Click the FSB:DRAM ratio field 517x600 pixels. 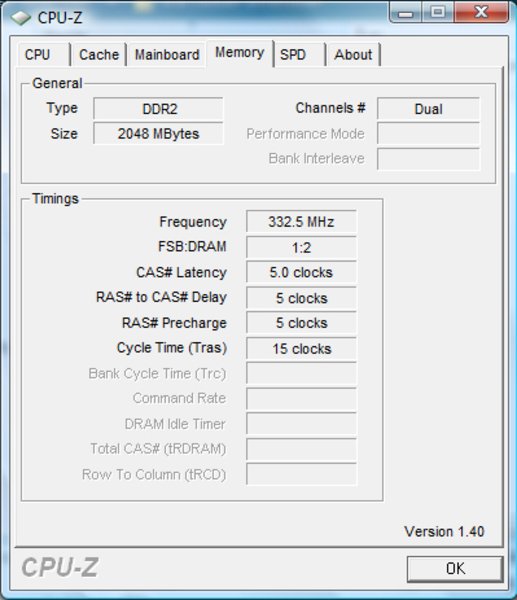pyautogui.click(x=301, y=248)
